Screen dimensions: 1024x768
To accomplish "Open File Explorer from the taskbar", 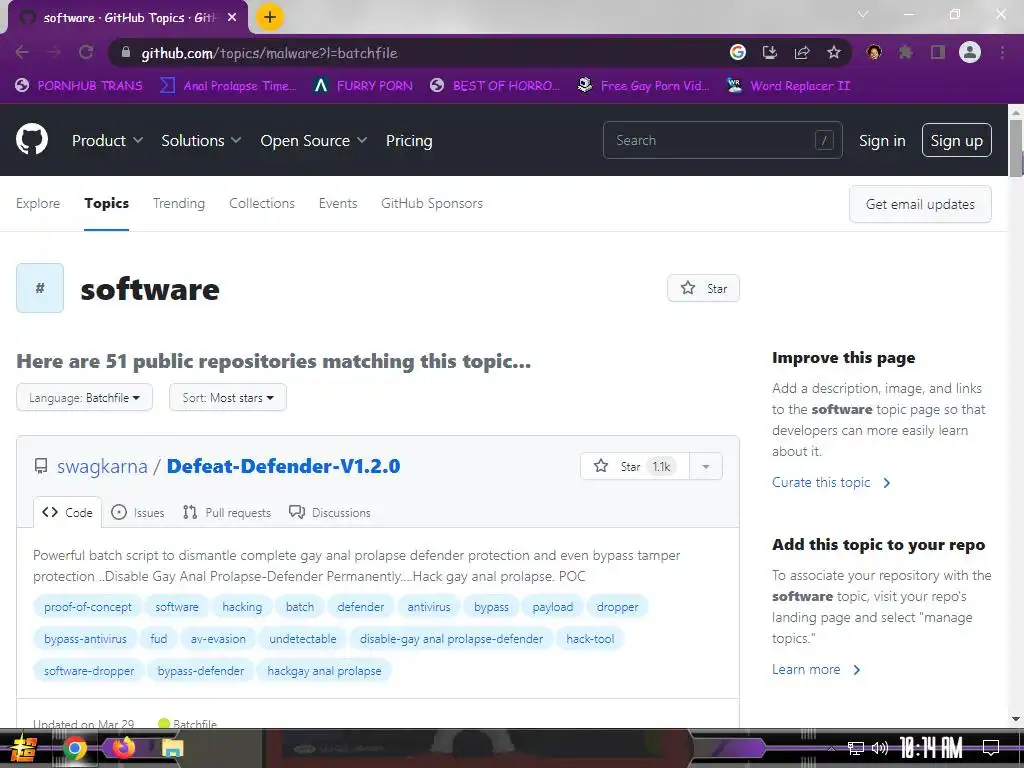I will (172, 748).
